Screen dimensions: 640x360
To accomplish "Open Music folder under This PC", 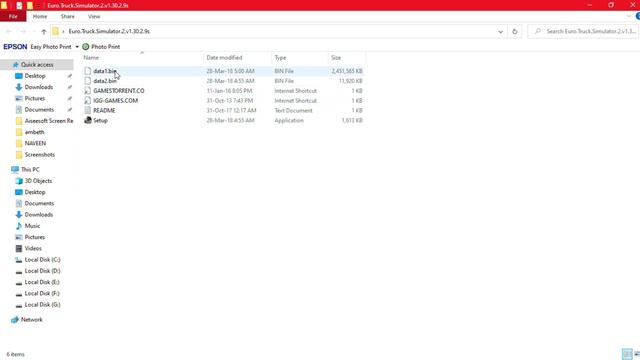I will [x=32, y=226].
